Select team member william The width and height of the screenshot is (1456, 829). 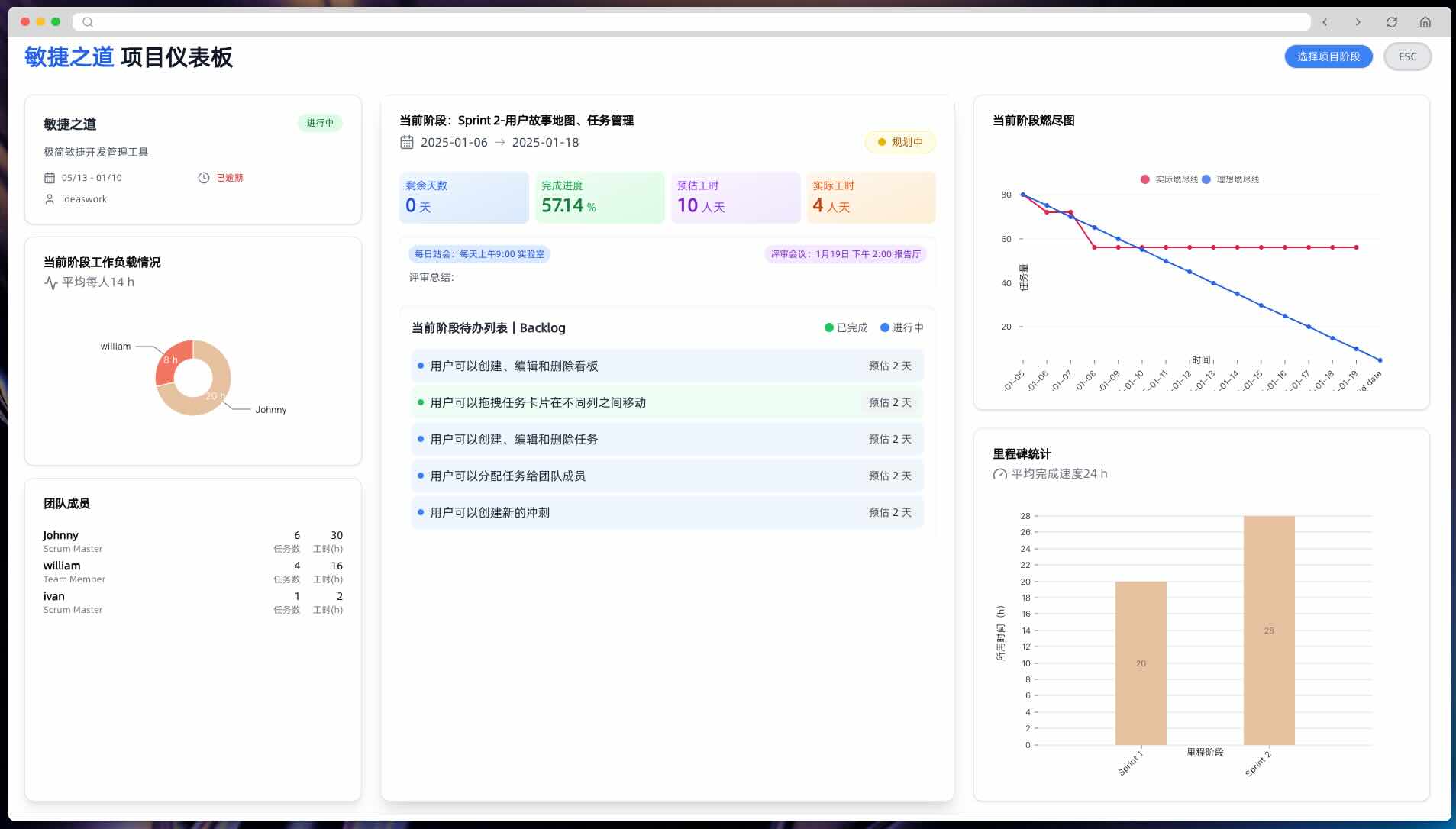(x=193, y=572)
